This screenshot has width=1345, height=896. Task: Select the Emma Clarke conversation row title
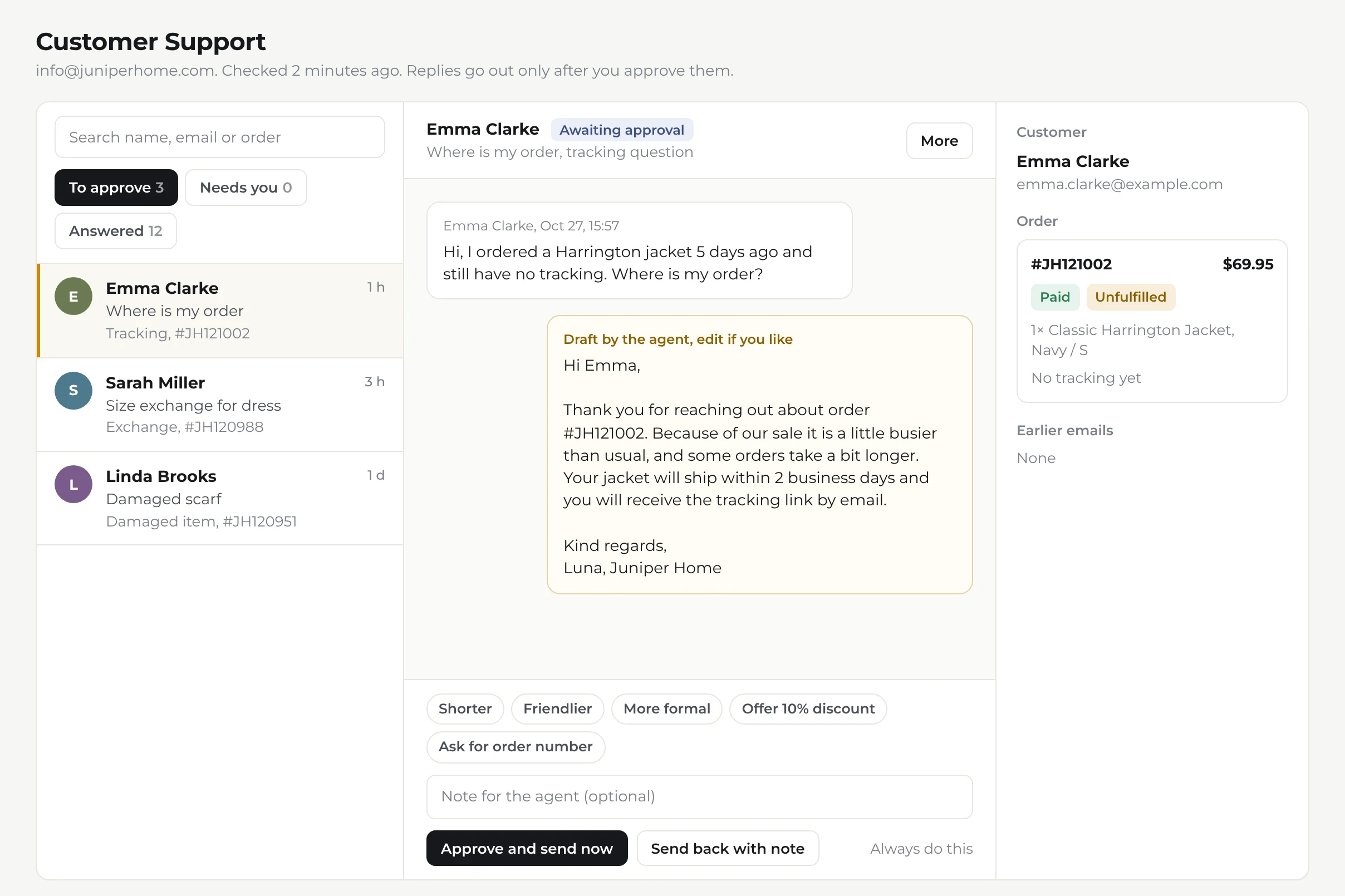point(162,288)
